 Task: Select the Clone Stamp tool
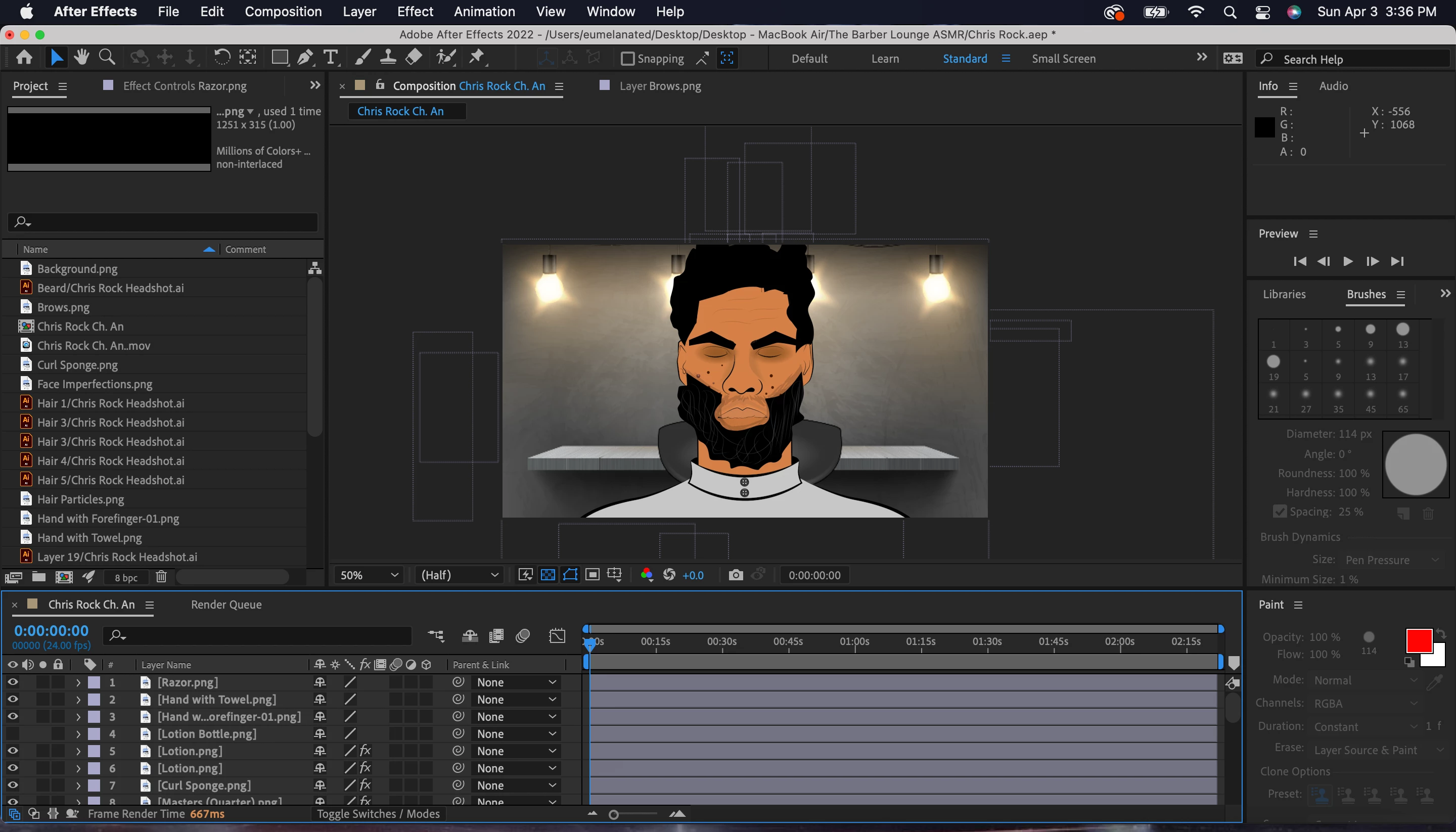click(x=388, y=58)
